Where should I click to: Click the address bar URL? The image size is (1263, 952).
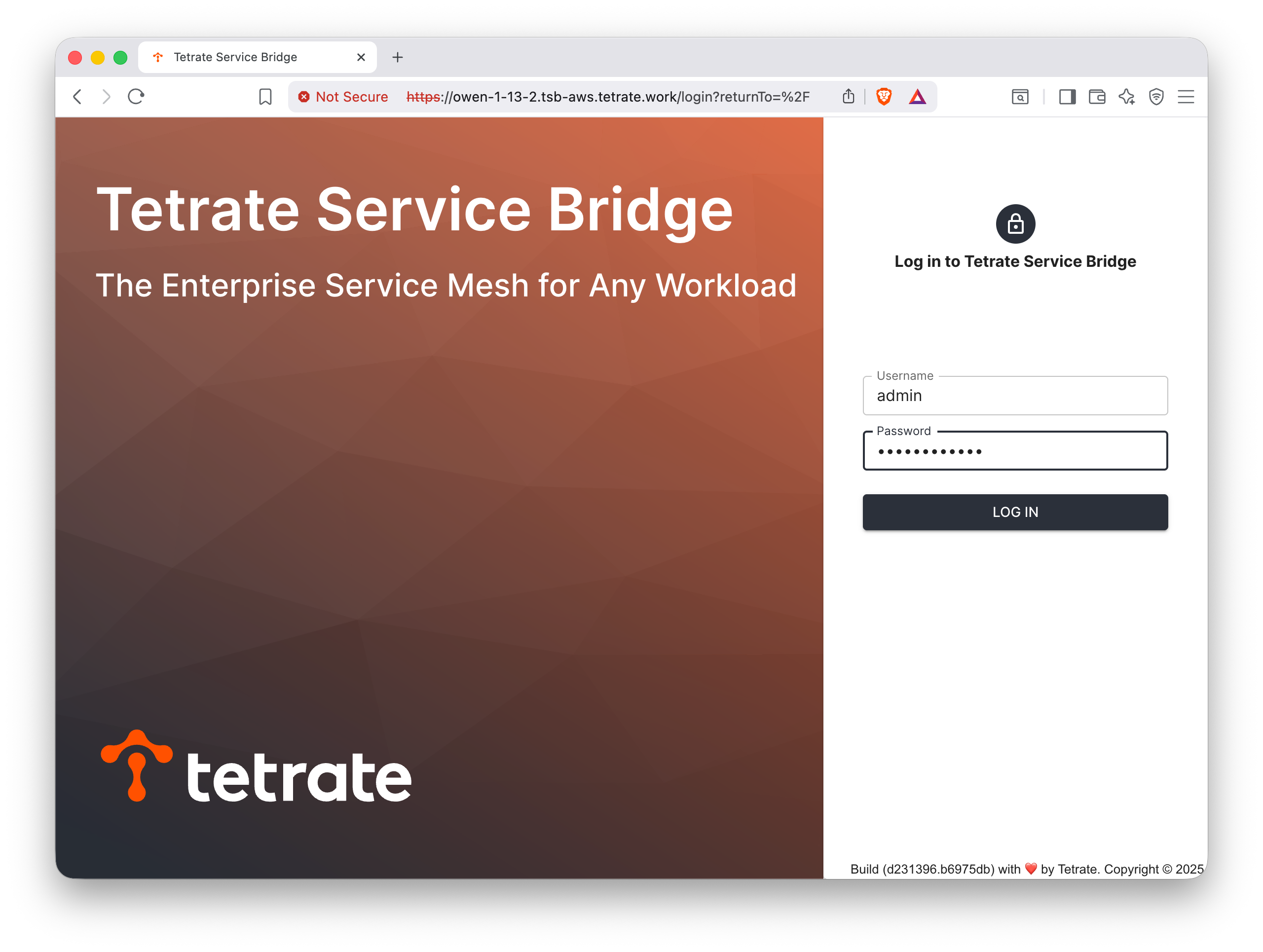(x=607, y=97)
